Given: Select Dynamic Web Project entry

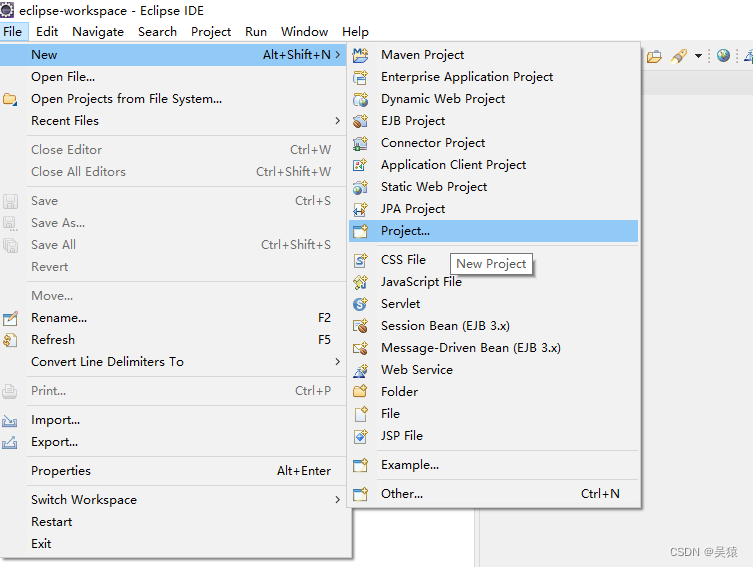Looking at the screenshot, I should point(494,99).
